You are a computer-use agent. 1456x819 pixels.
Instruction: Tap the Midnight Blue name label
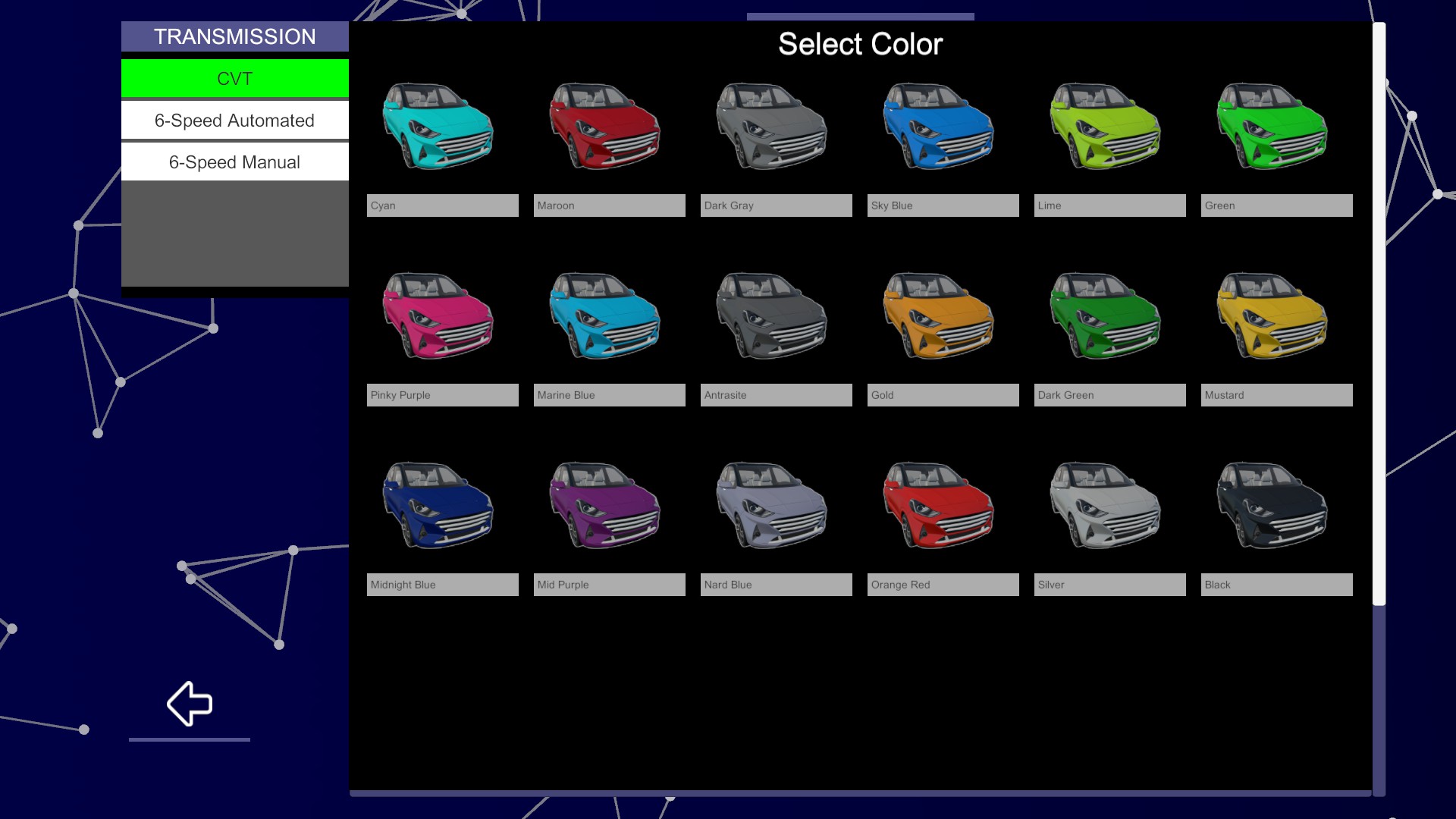(x=443, y=585)
